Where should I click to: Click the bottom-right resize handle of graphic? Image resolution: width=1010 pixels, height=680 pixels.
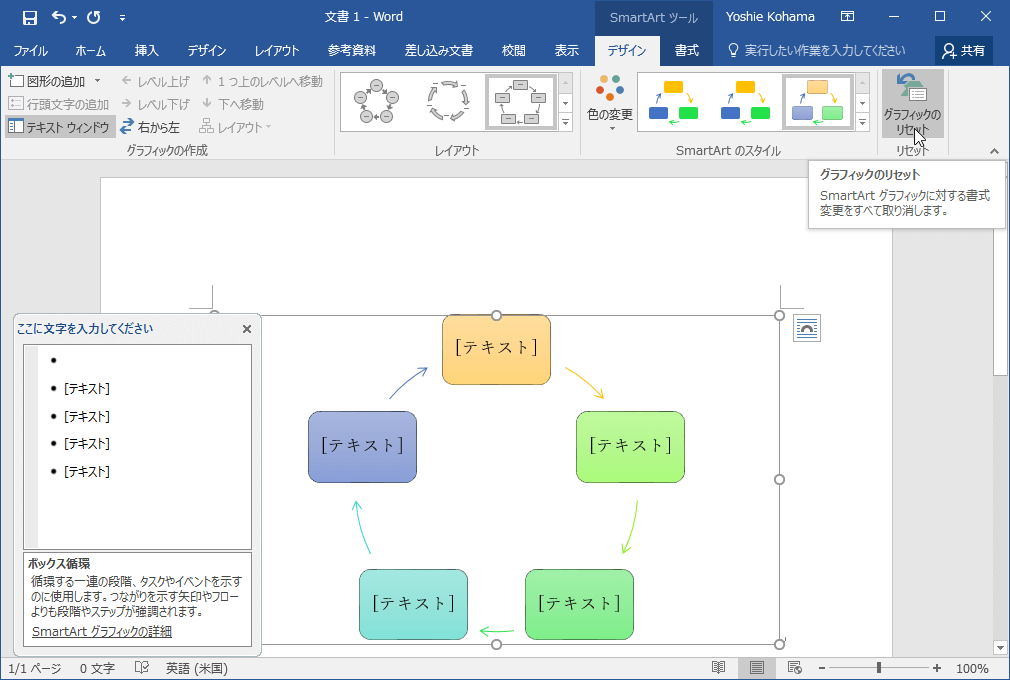point(779,644)
